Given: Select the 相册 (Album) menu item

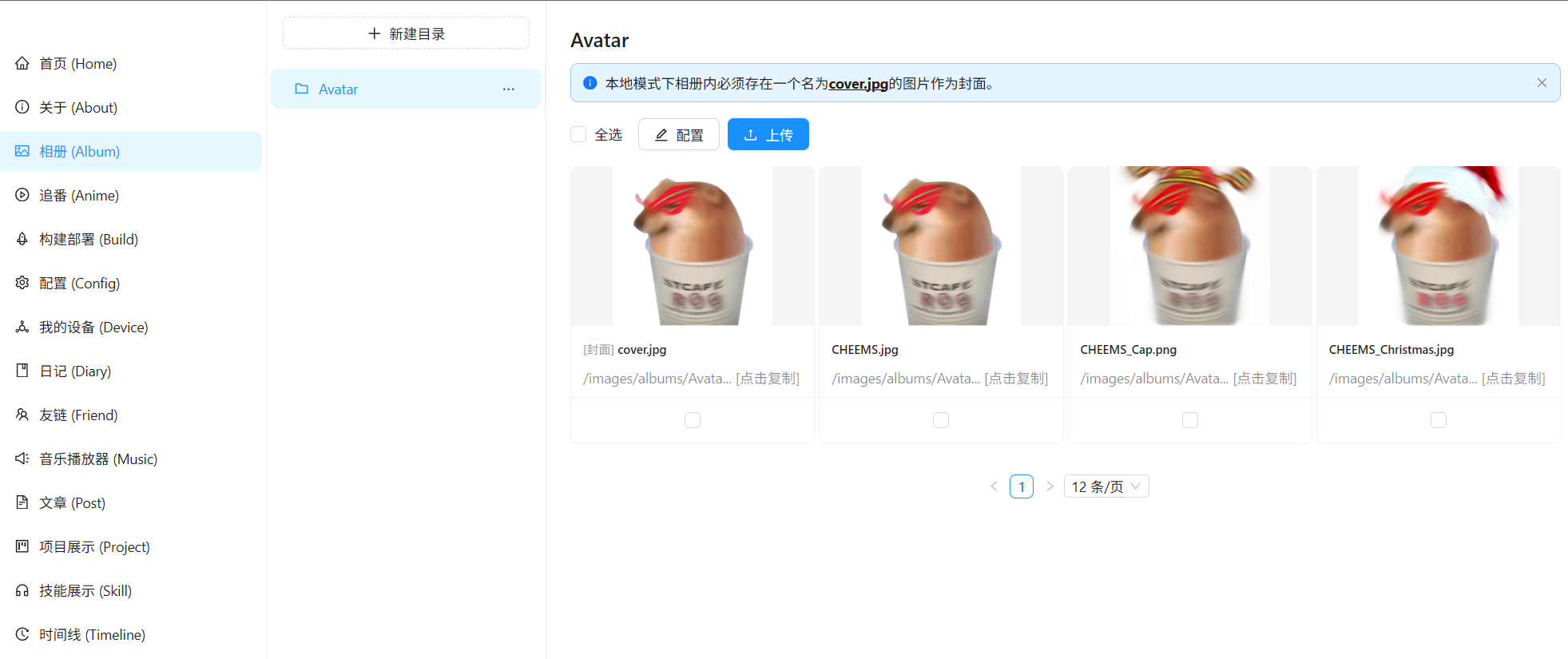Looking at the screenshot, I should [x=131, y=151].
